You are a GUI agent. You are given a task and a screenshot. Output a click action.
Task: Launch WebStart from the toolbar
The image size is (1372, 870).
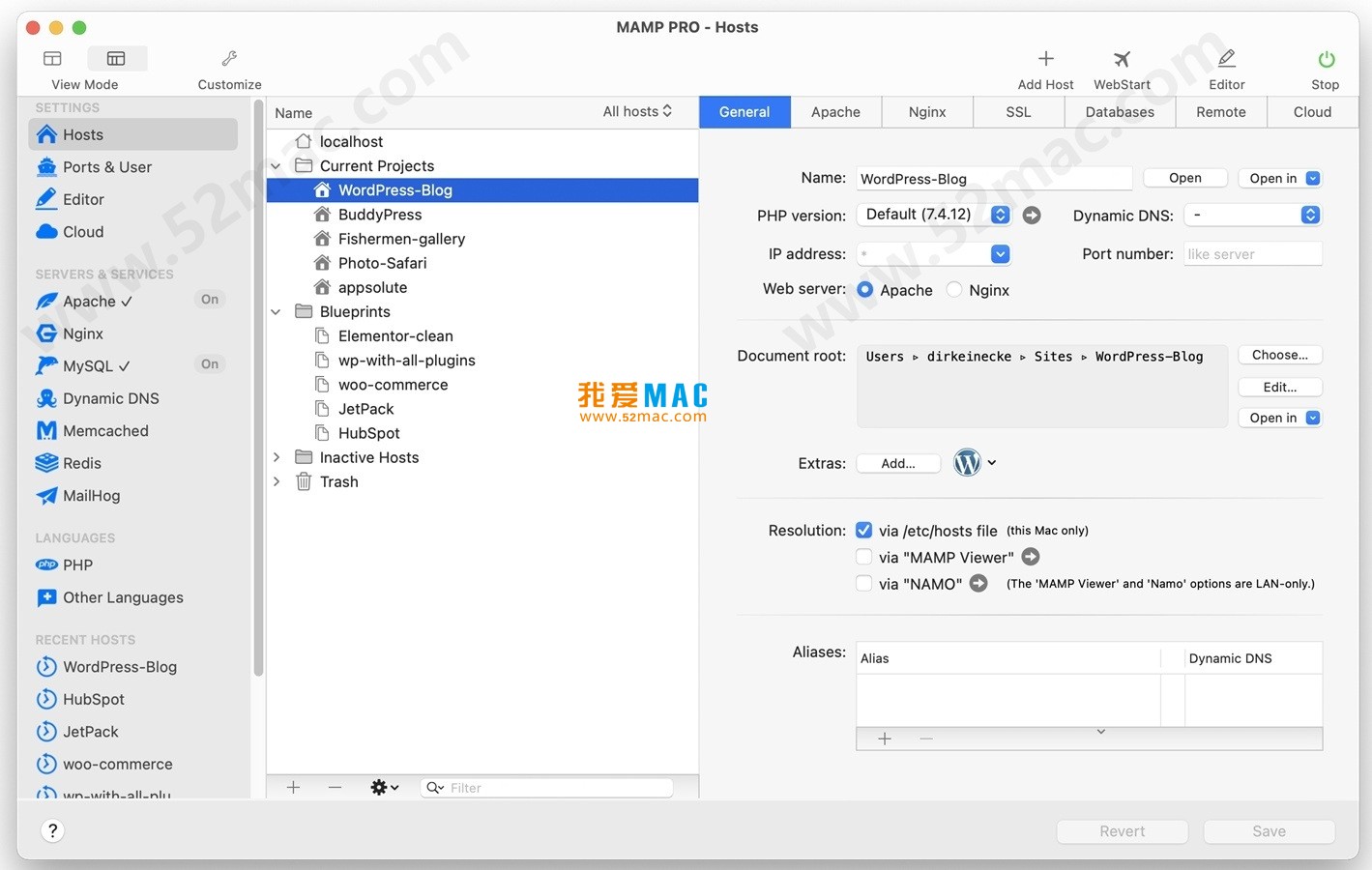click(x=1122, y=59)
